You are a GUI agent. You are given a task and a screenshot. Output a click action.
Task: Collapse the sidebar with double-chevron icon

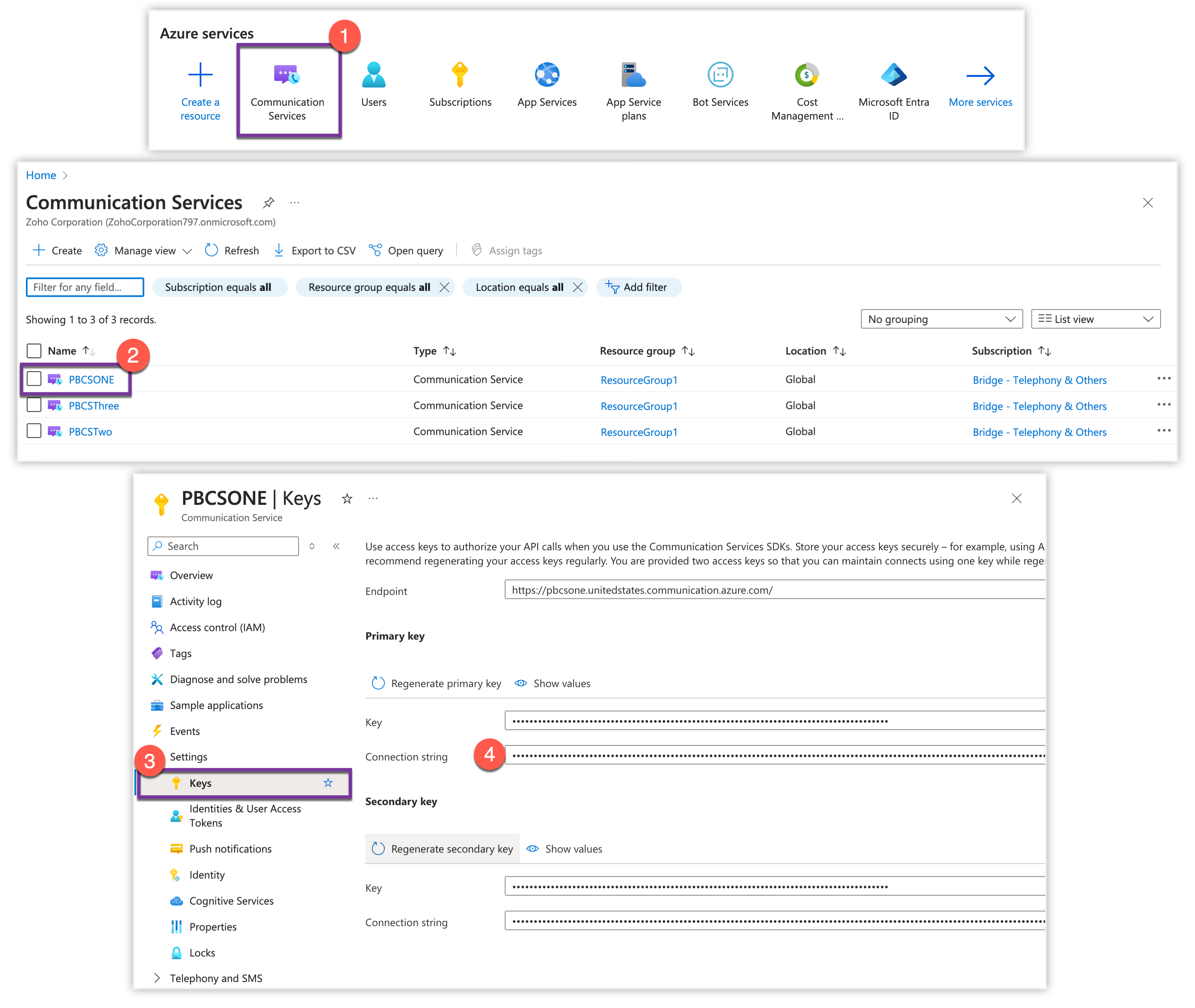pos(337,546)
